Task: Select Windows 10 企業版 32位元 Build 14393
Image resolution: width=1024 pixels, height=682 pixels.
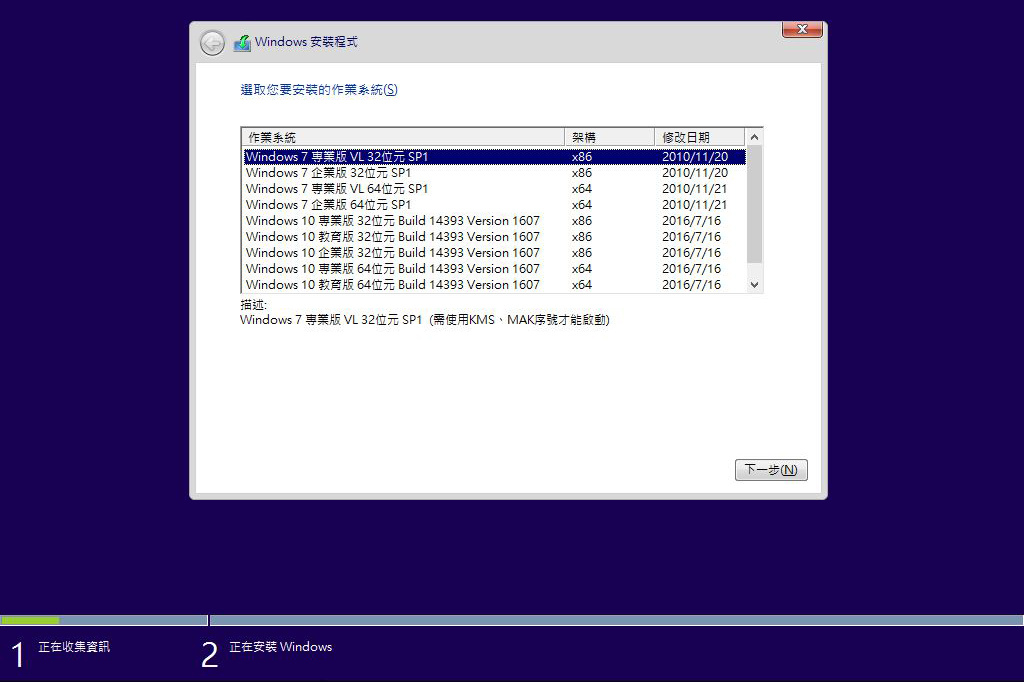Action: click(494, 253)
